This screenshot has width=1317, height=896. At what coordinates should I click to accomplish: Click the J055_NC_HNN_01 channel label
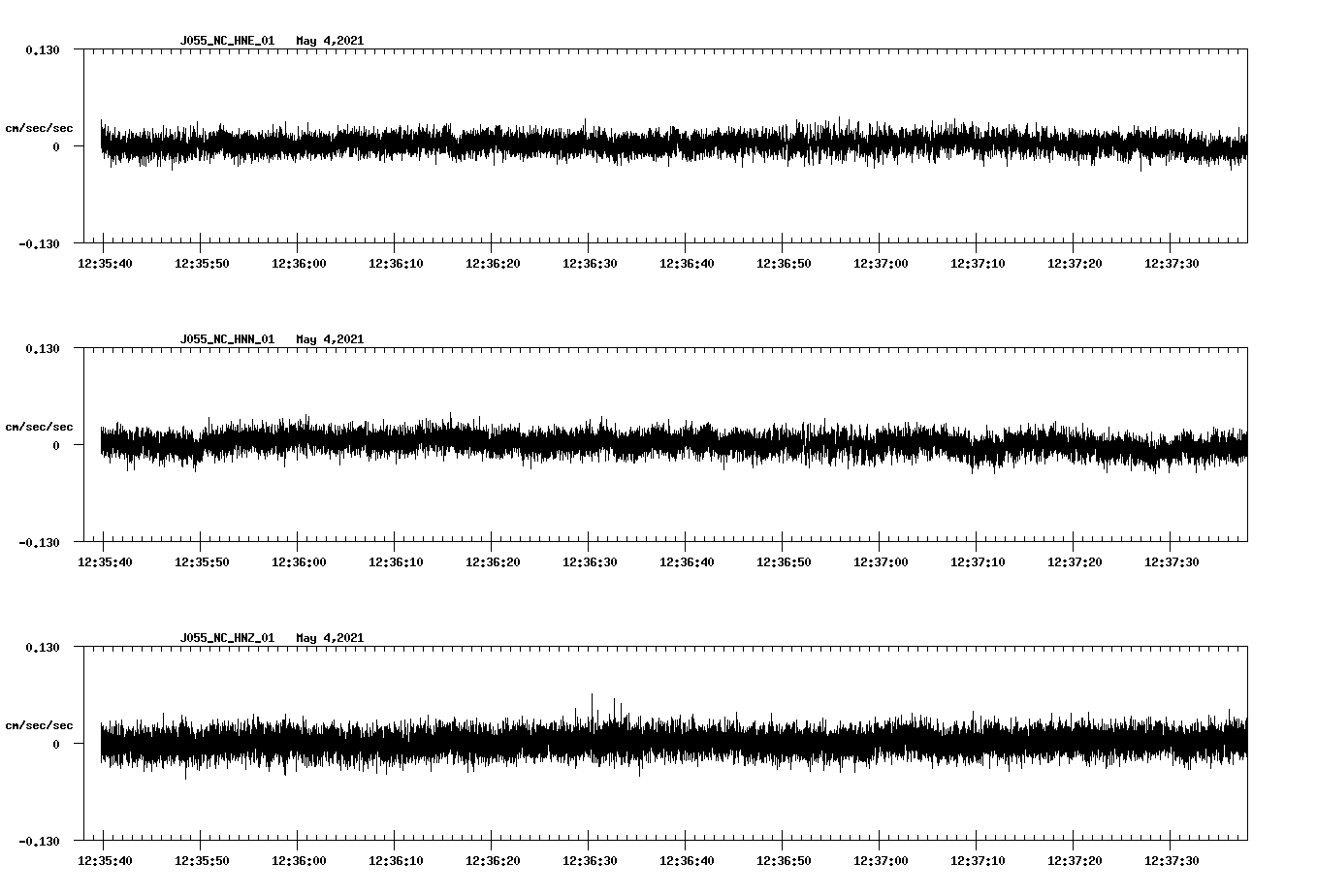coord(226,338)
